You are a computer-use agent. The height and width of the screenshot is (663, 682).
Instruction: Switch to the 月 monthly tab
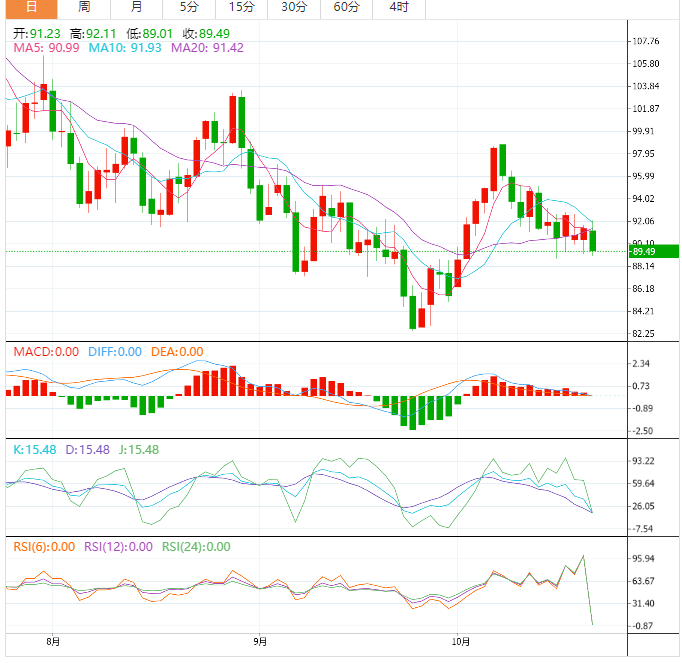[137, 8]
